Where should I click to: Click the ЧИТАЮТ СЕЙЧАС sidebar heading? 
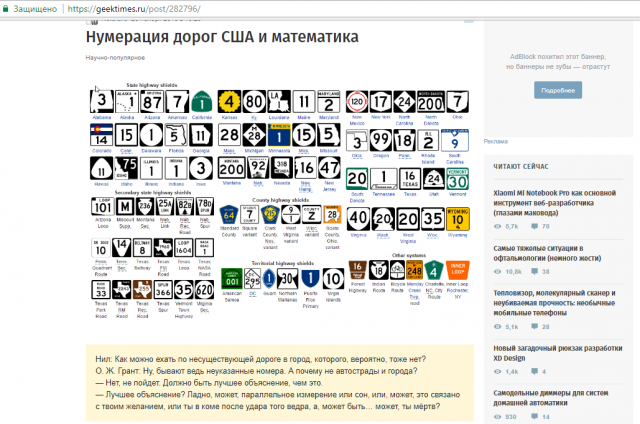pyautogui.click(x=521, y=166)
